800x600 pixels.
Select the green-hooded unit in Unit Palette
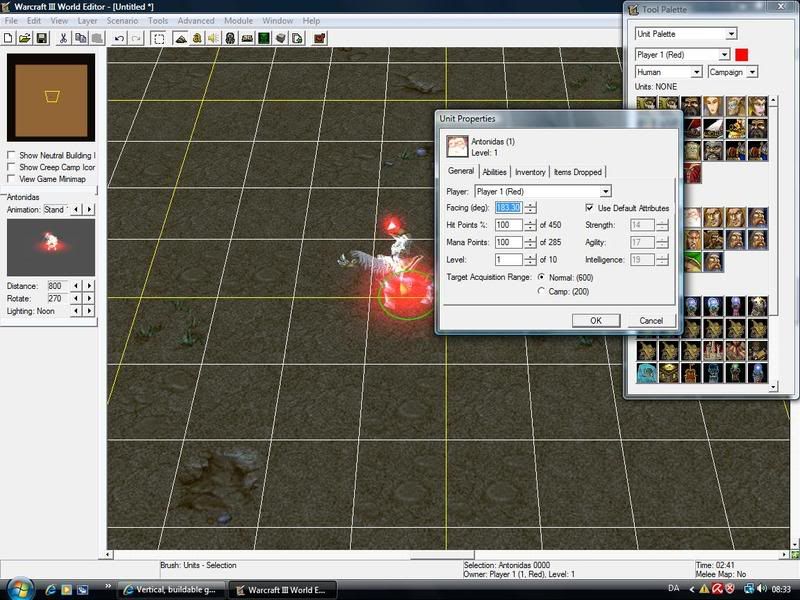pyautogui.click(x=693, y=262)
